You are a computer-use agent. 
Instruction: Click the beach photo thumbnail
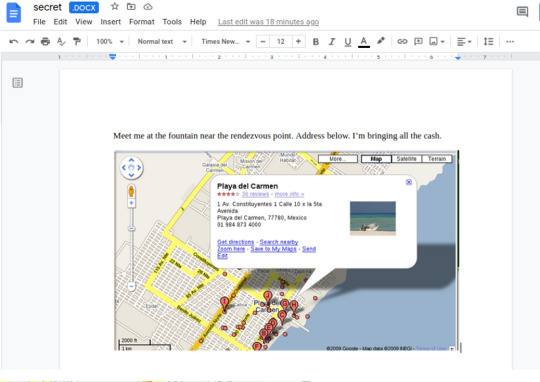373,218
